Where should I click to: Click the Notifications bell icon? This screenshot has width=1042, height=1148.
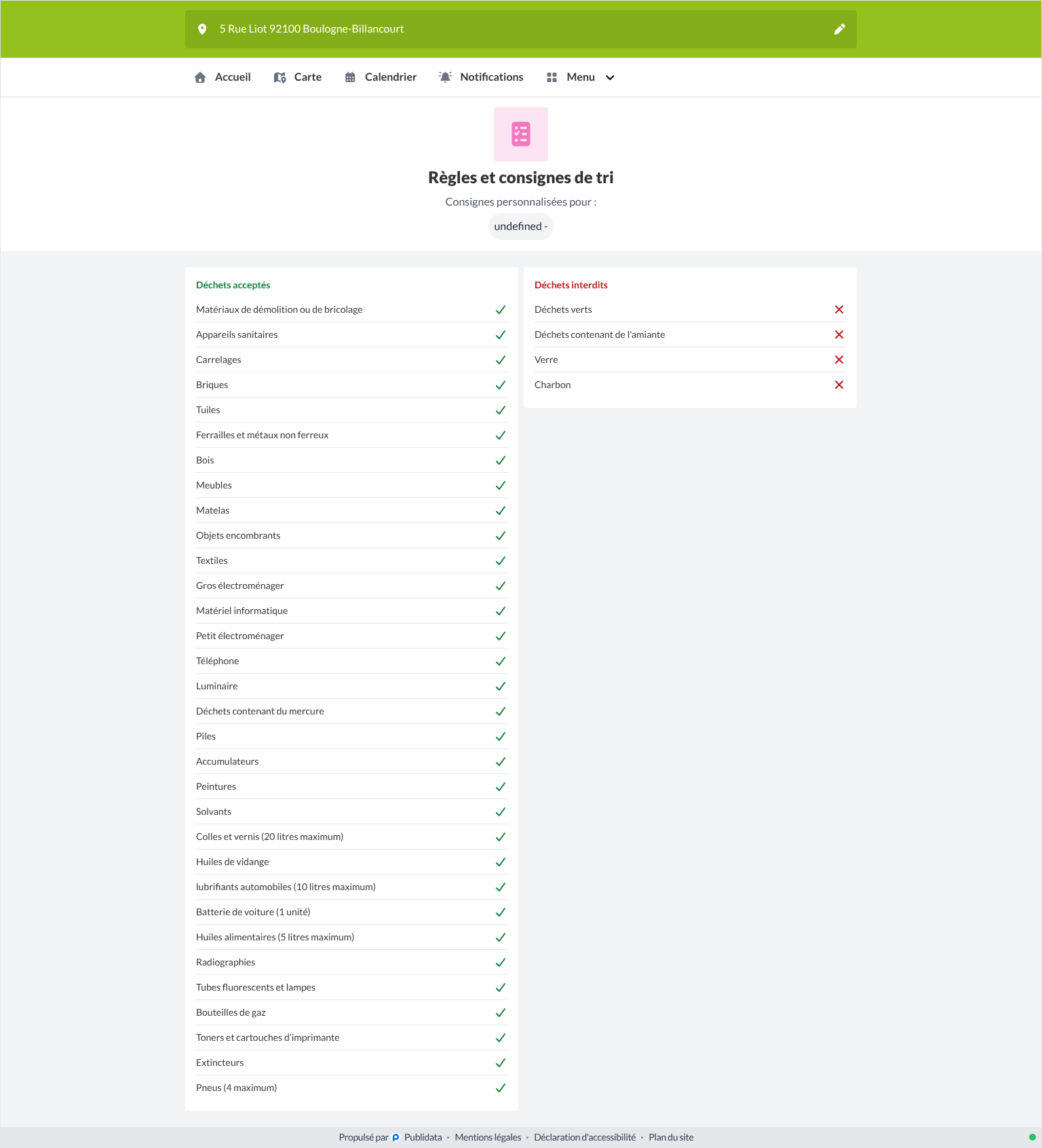(x=445, y=77)
